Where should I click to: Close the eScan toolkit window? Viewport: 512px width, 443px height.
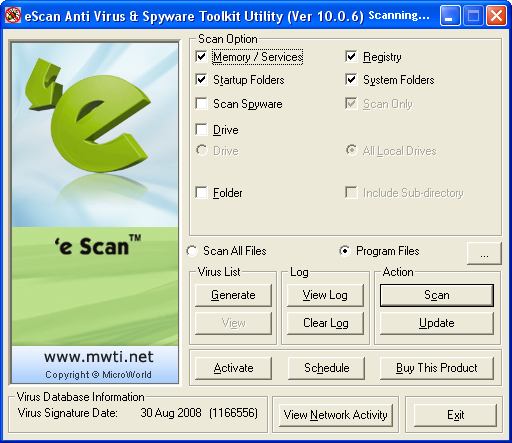click(496, 15)
